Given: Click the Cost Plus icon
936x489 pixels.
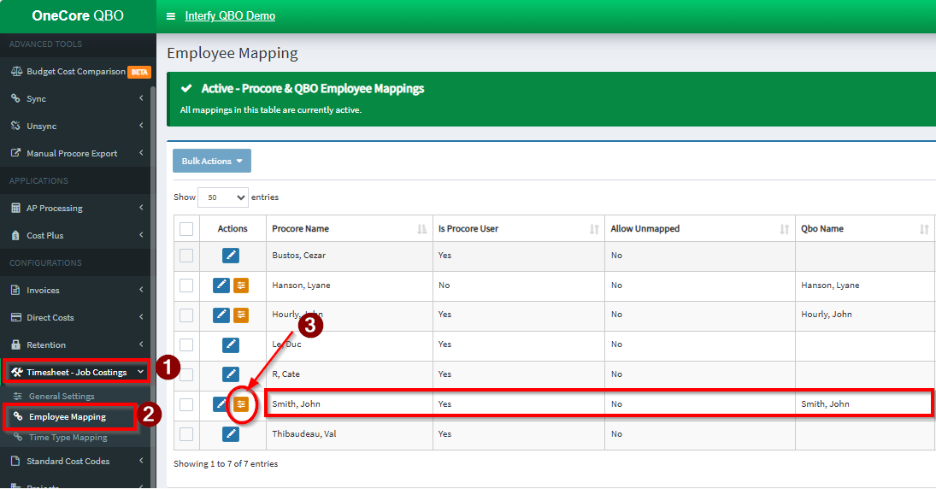Looking at the screenshot, I should coord(16,235).
